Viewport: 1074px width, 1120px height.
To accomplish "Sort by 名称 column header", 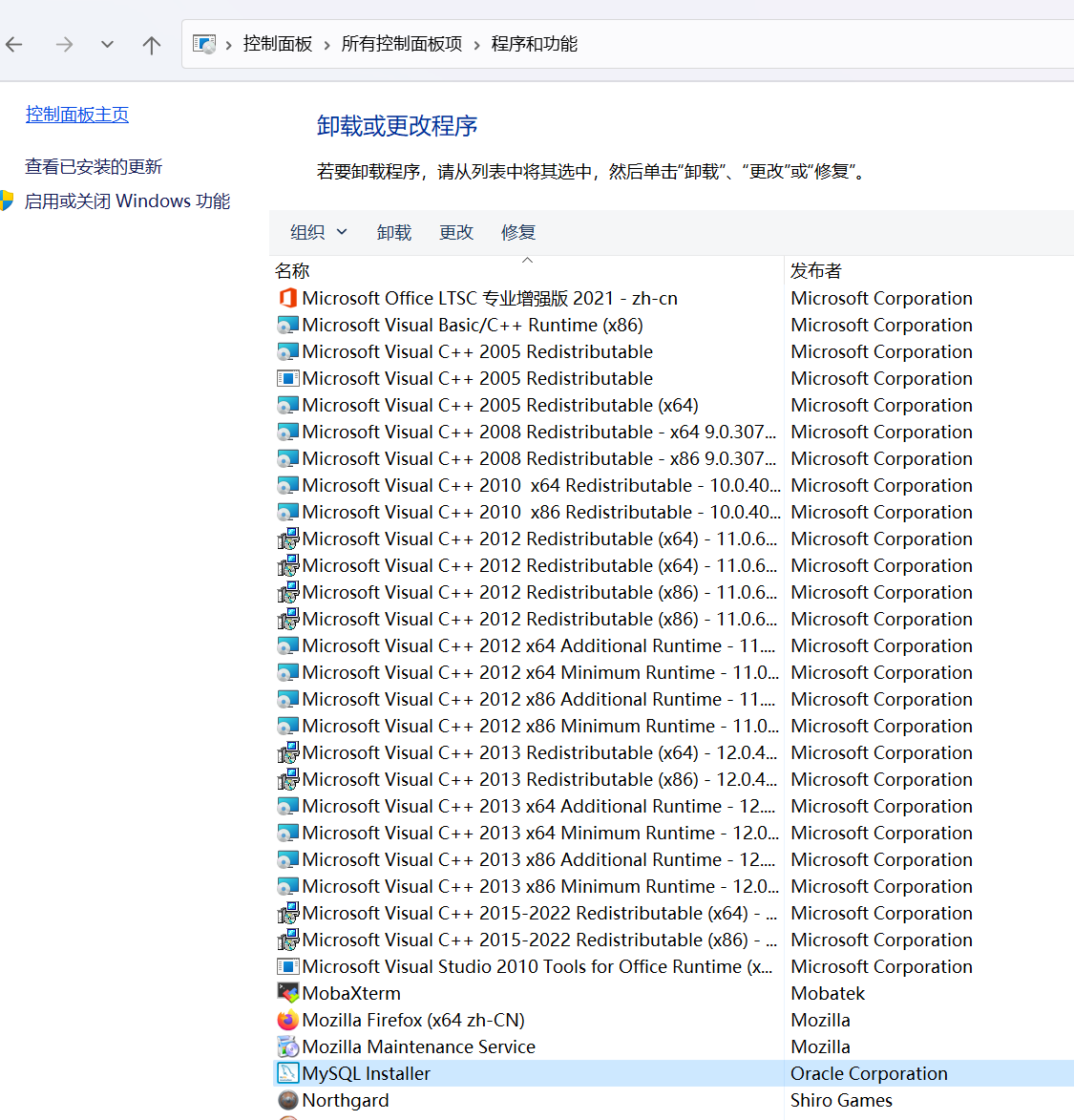I will coord(292,271).
